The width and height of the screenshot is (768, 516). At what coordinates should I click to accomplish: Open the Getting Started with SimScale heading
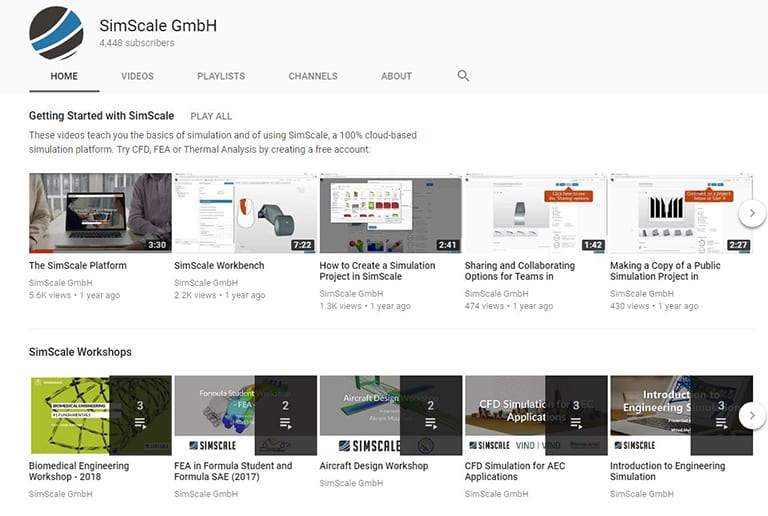click(x=101, y=116)
